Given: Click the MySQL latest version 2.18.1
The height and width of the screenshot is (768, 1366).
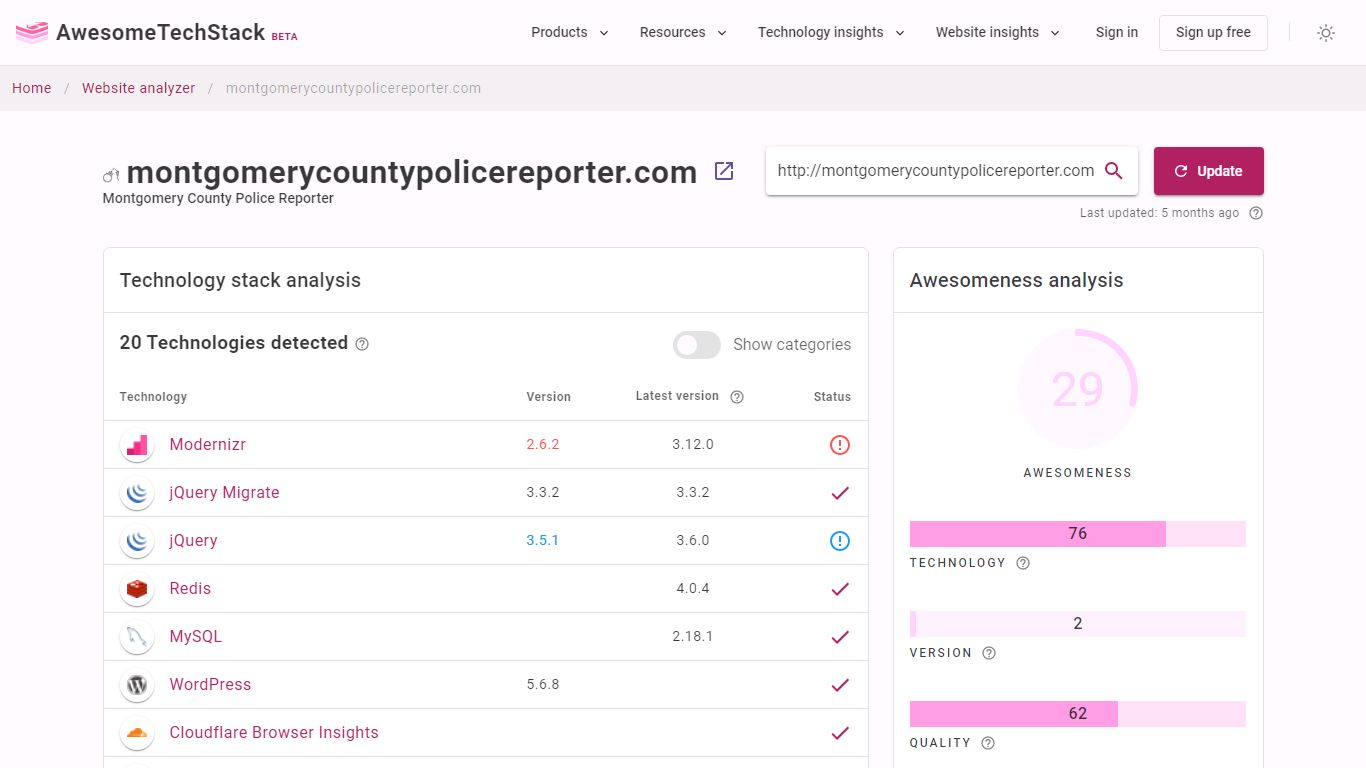Looking at the screenshot, I should pyautogui.click(x=693, y=637).
